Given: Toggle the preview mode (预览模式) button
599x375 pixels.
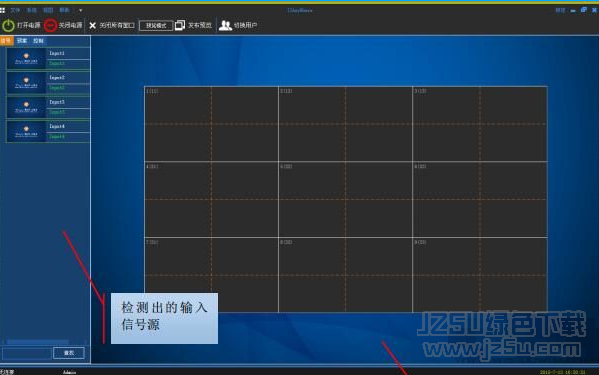Looking at the screenshot, I should 156,25.
